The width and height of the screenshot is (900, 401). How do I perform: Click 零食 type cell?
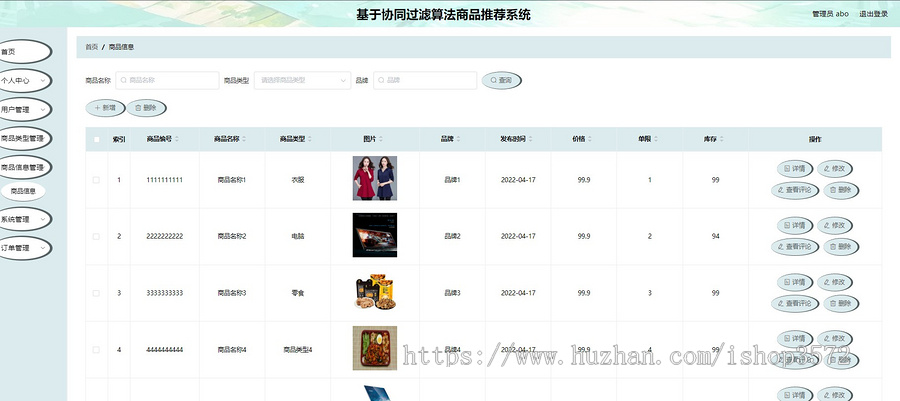(298, 293)
